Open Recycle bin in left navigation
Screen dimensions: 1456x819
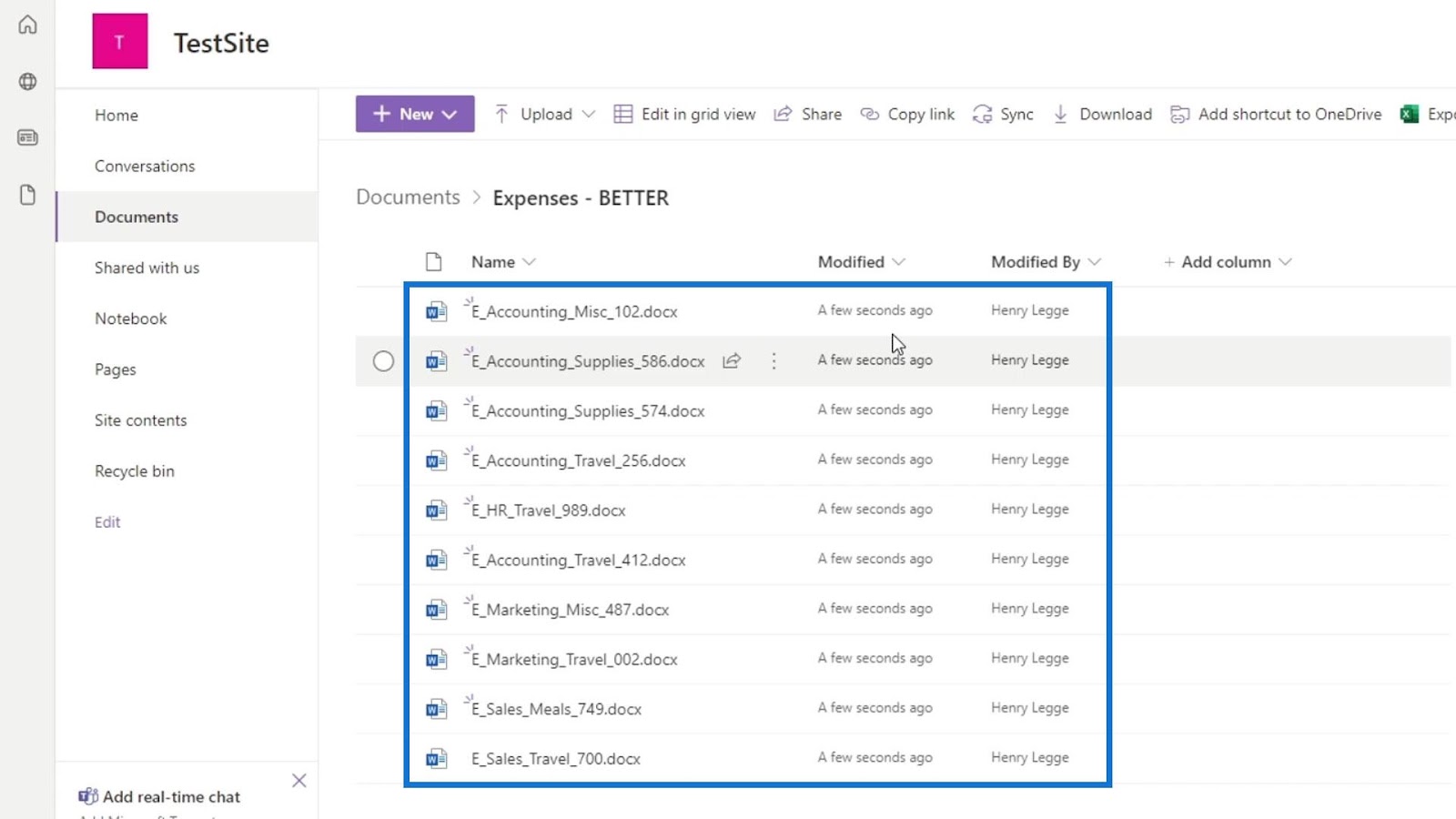click(135, 471)
